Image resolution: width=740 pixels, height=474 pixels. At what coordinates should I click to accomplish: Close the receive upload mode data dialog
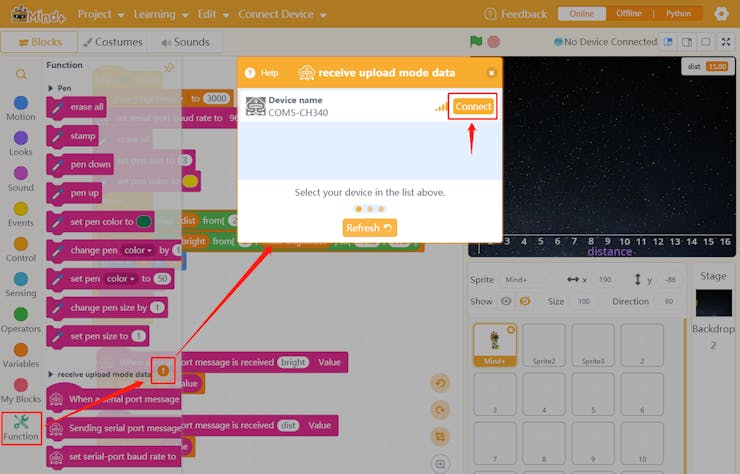tap(491, 73)
